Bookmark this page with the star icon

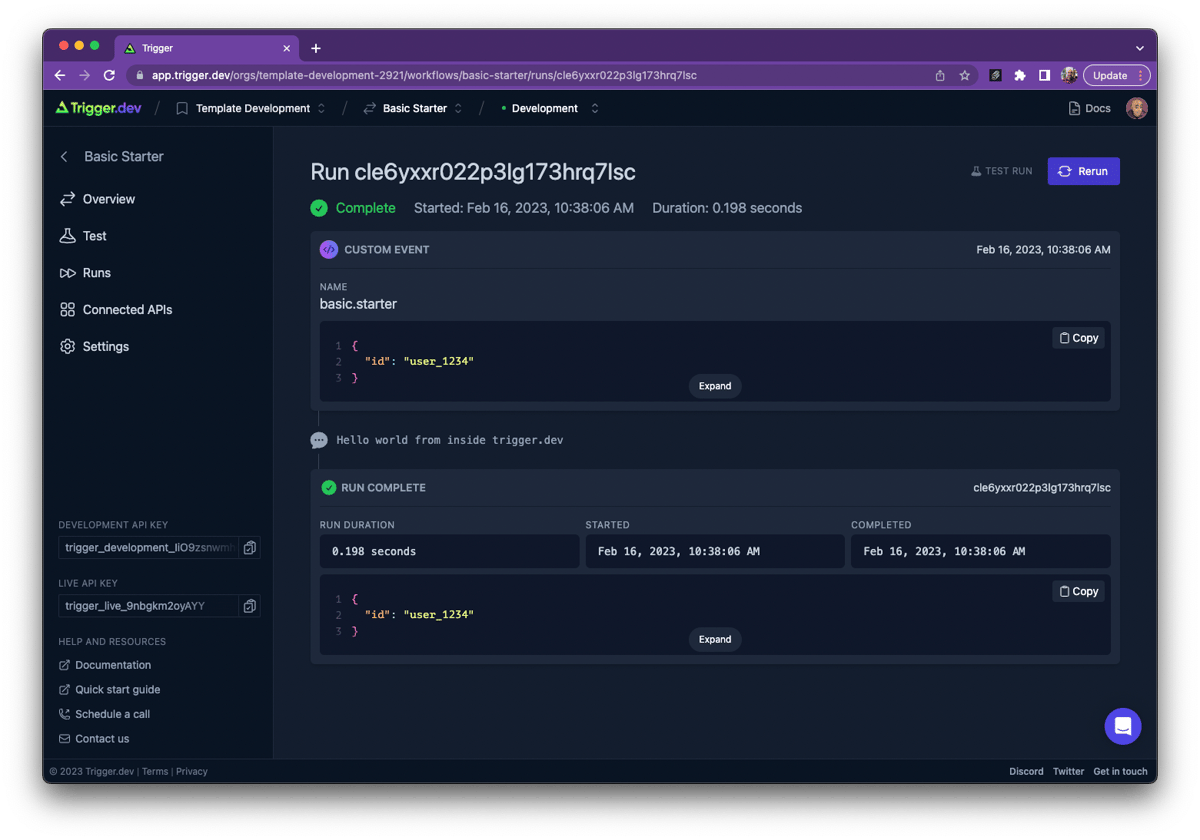[x=965, y=75]
